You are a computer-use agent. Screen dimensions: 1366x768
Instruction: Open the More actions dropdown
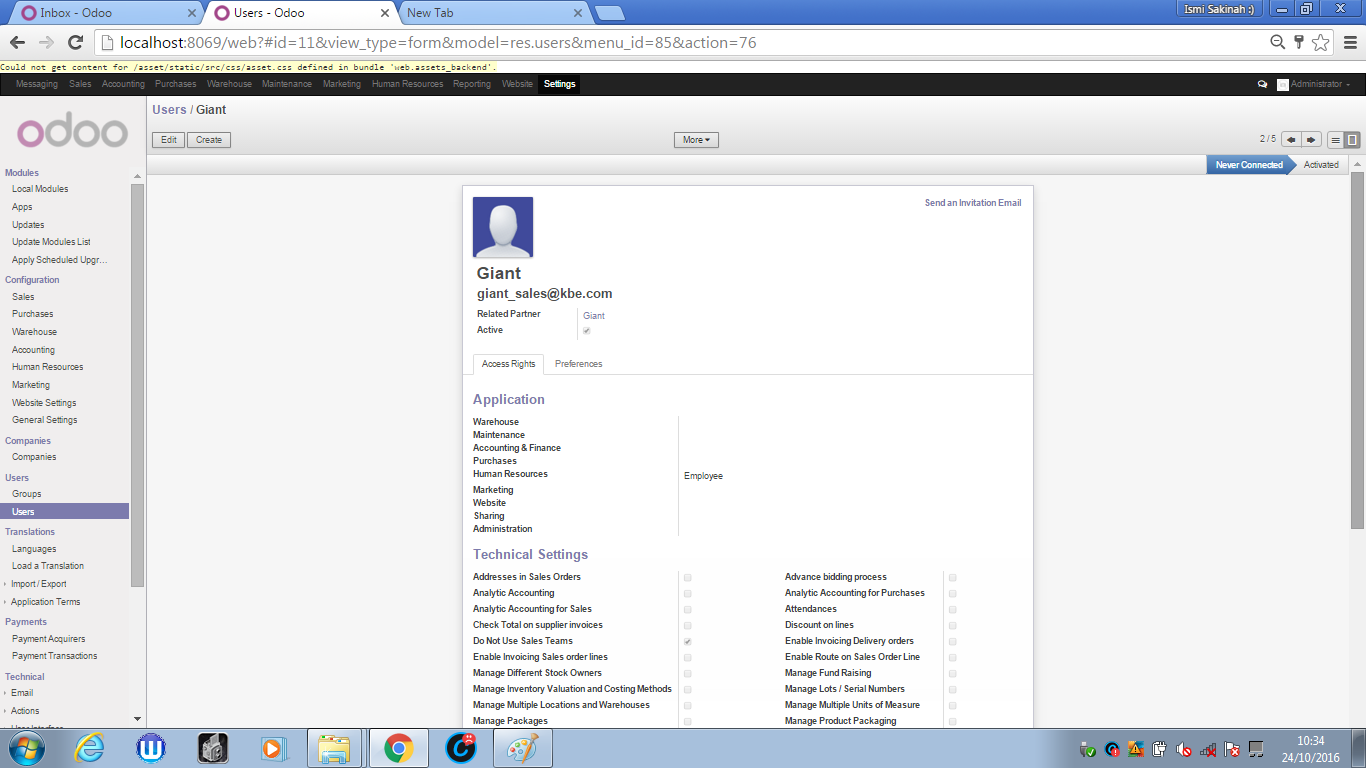click(x=696, y=140)
